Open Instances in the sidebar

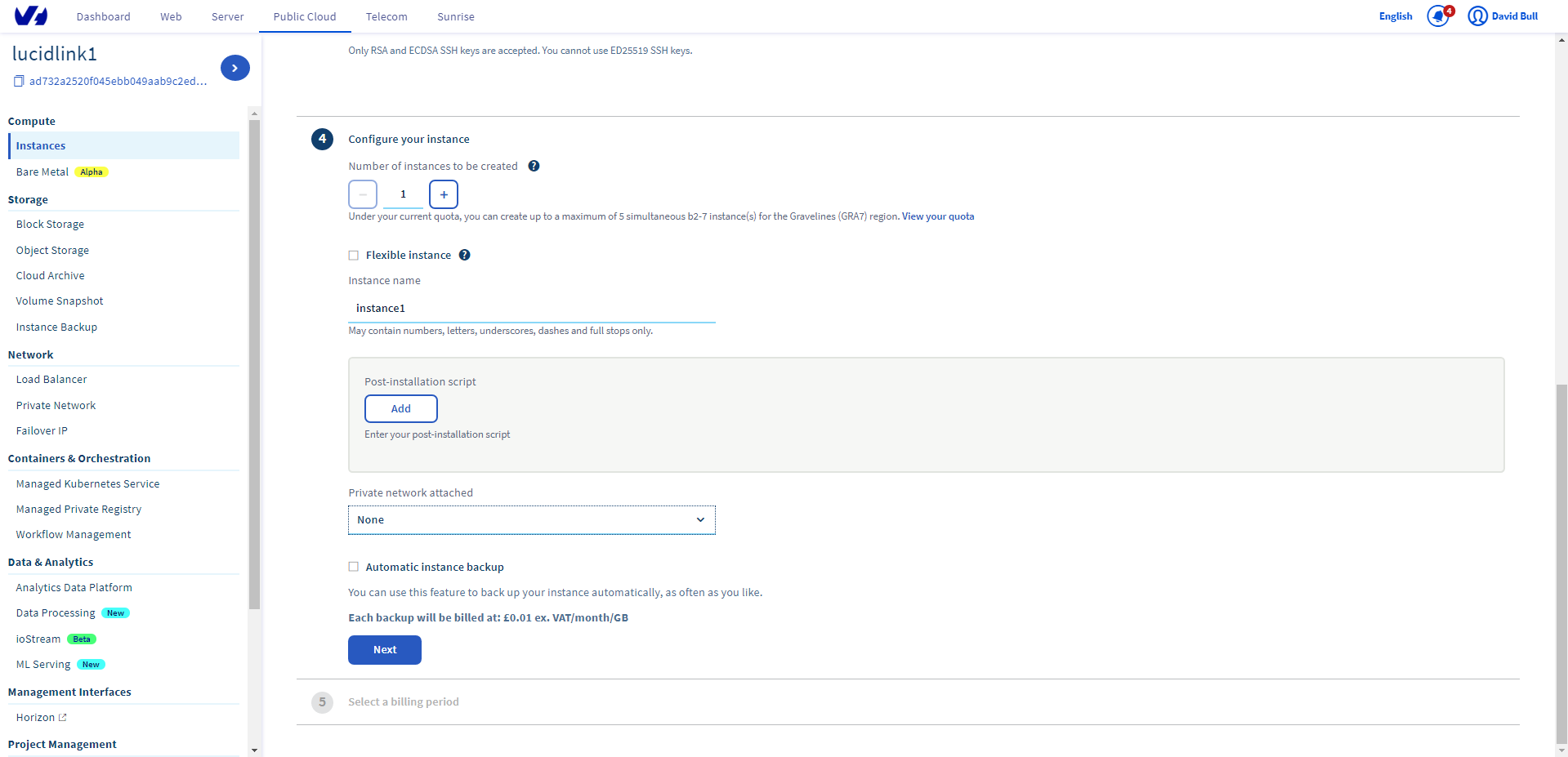pos(124,145)
